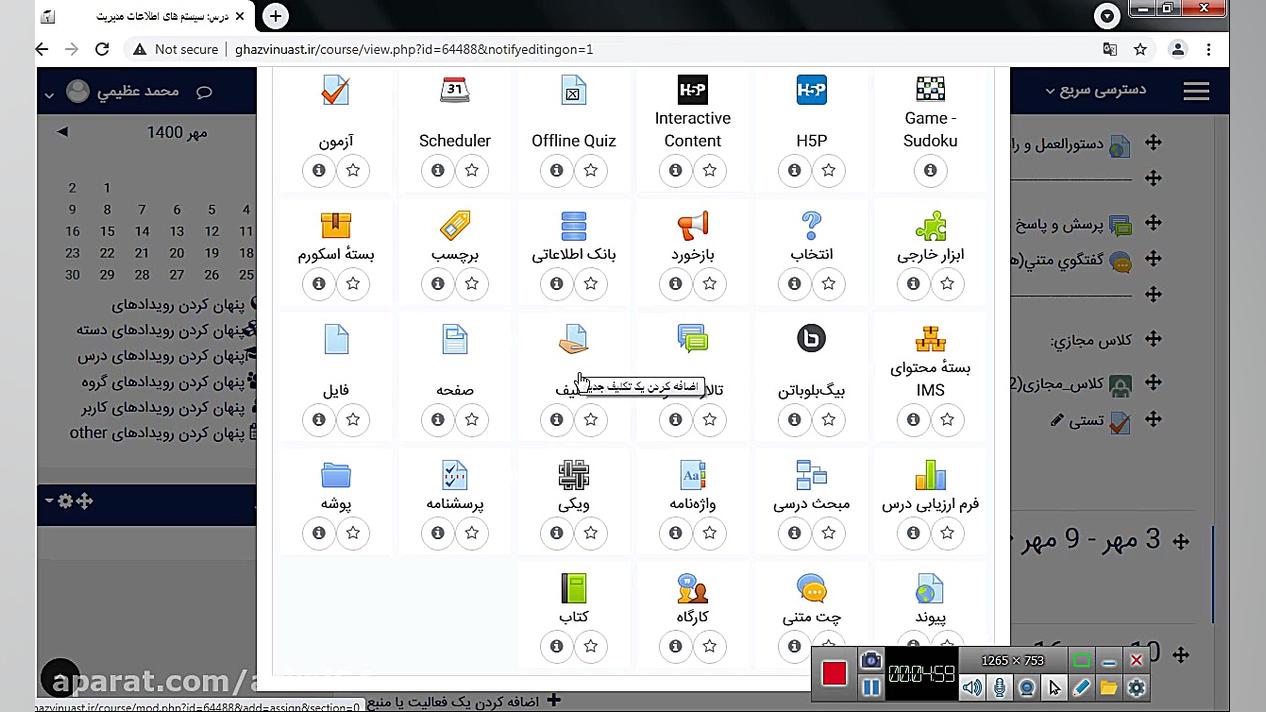Viewport: 1266px width, 712px height.
Task: Select the واژه‌نامه glossary icon
Action: [692, 475]
